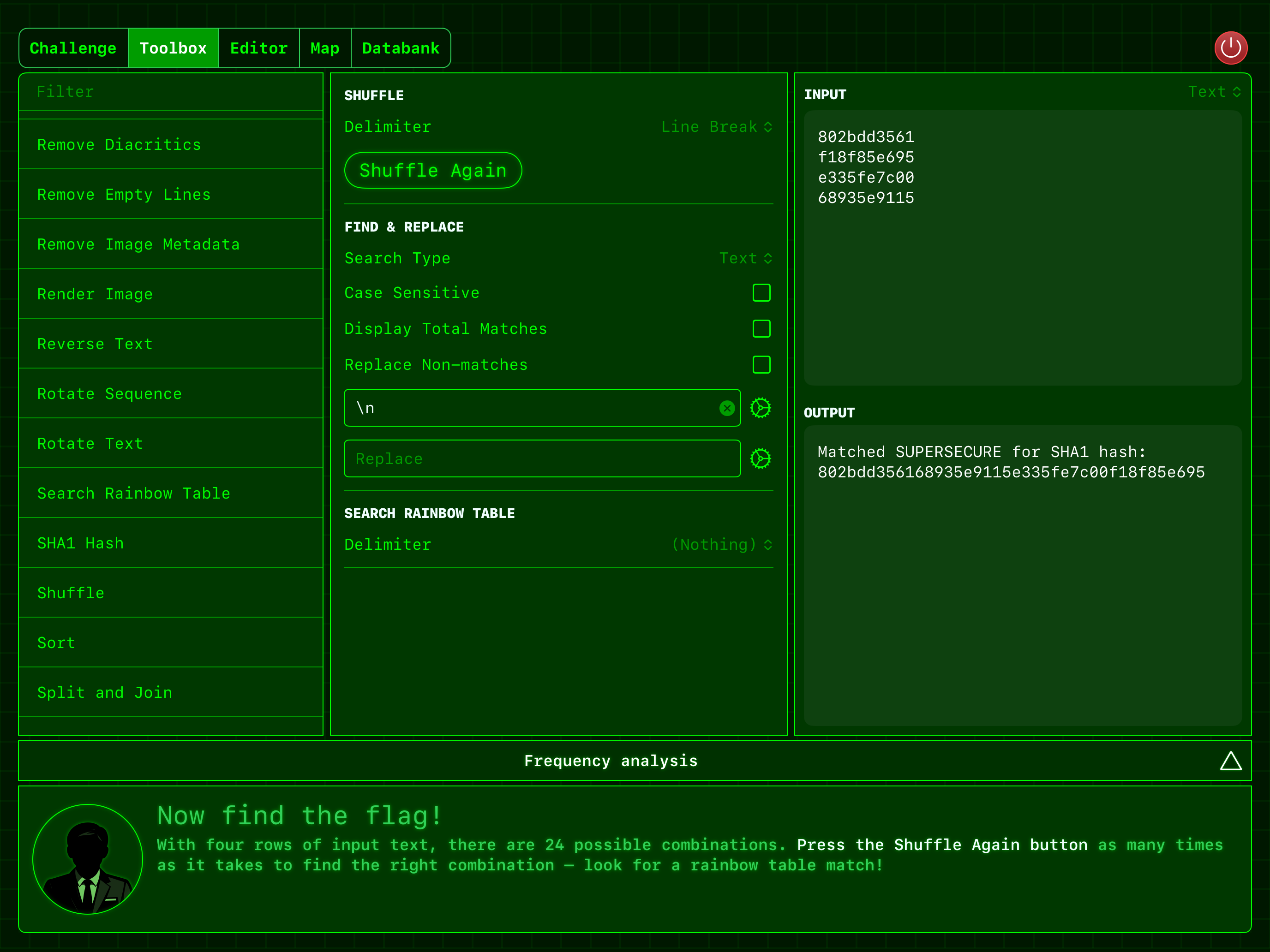Enable Replace Non-matches option
Screen dimensions: 1270x952
761,364
